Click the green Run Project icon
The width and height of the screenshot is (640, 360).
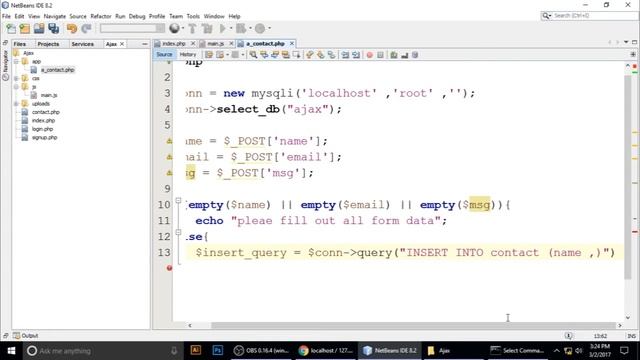click(x=223, y=29)
